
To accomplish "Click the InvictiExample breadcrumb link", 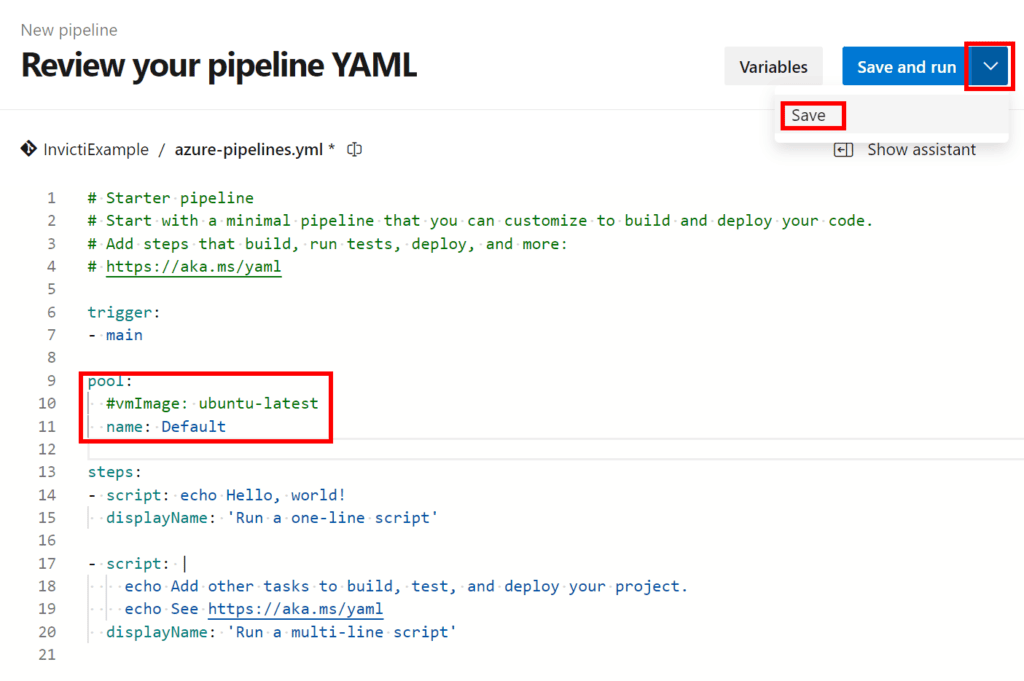I will (91, 148).
